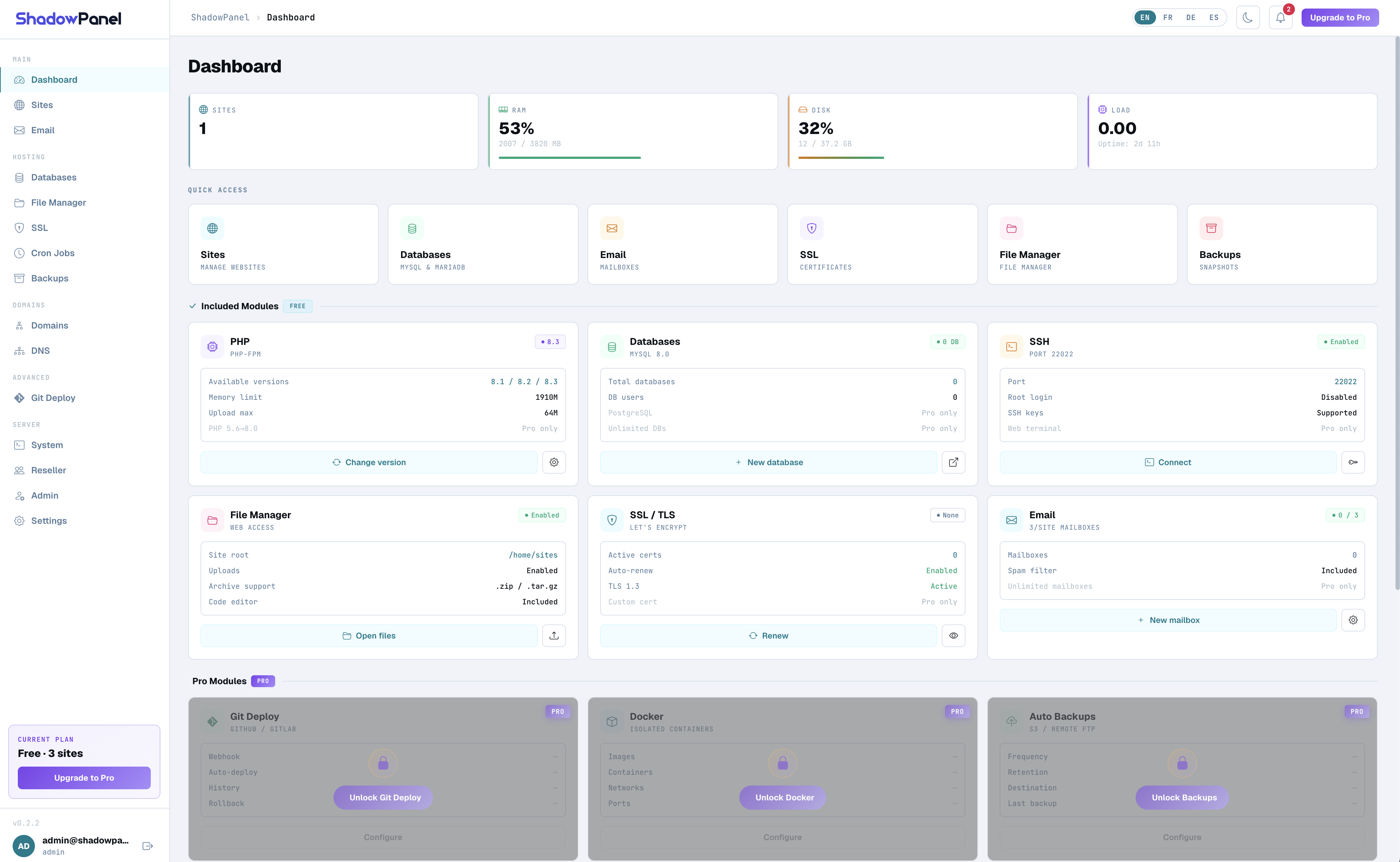The image size is (1400, 862).
Task: Click the Change version button
Action: 369,462
